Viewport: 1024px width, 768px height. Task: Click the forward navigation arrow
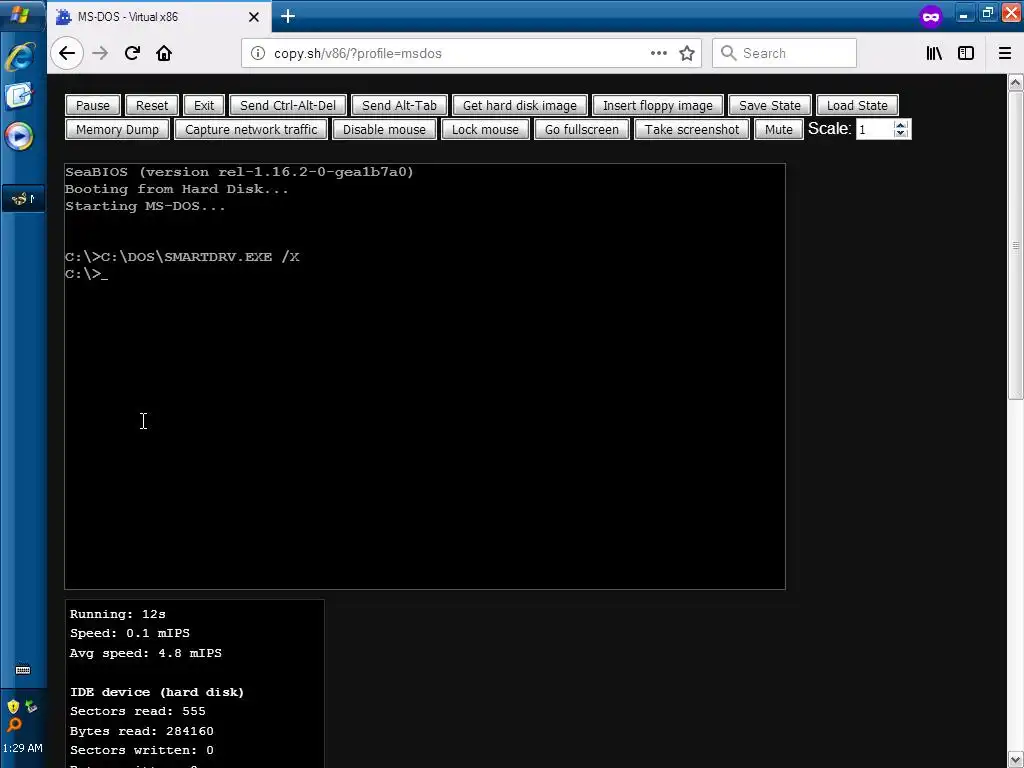click(100, 53)
